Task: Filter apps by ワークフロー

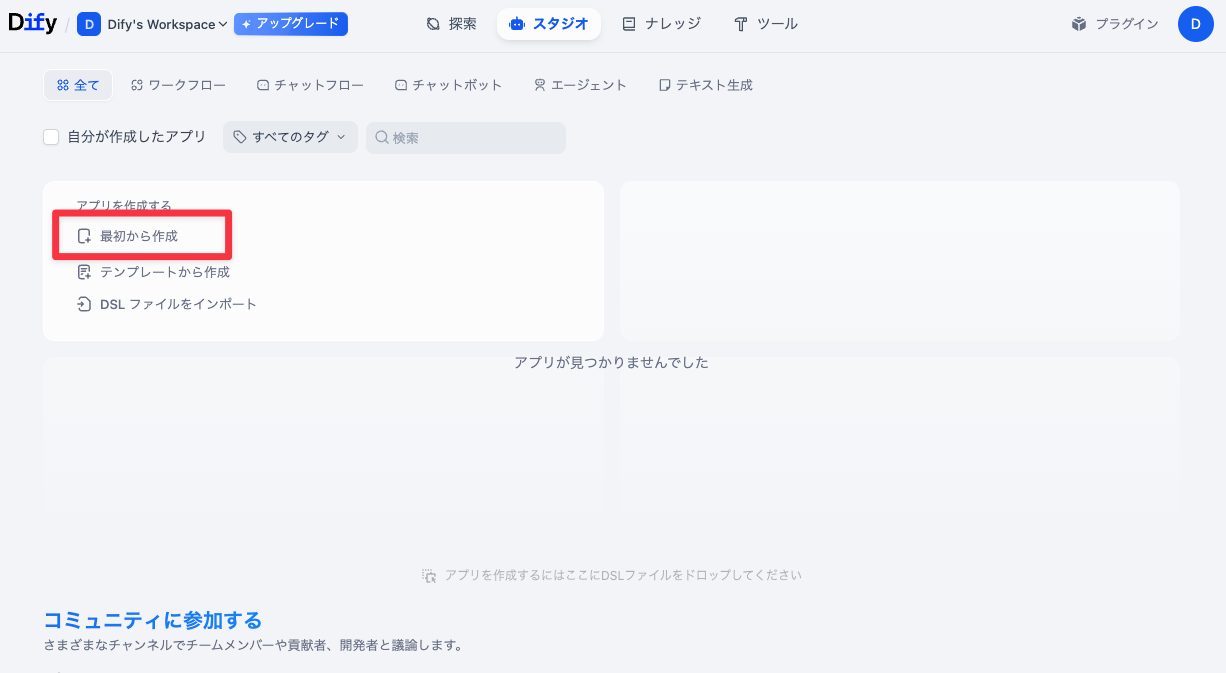Action: (178, 85)
